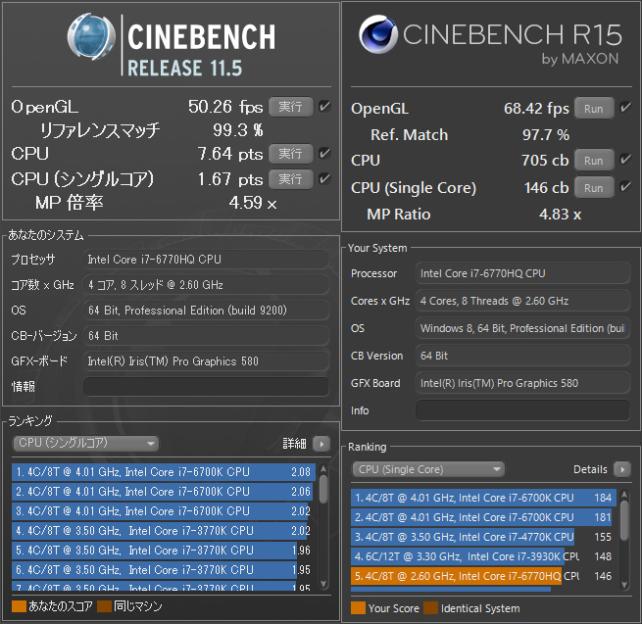Click コア数 x GHz field in Cinebench 11.5
The height and width of the screenshot is (624, 642).
(206, 285)
